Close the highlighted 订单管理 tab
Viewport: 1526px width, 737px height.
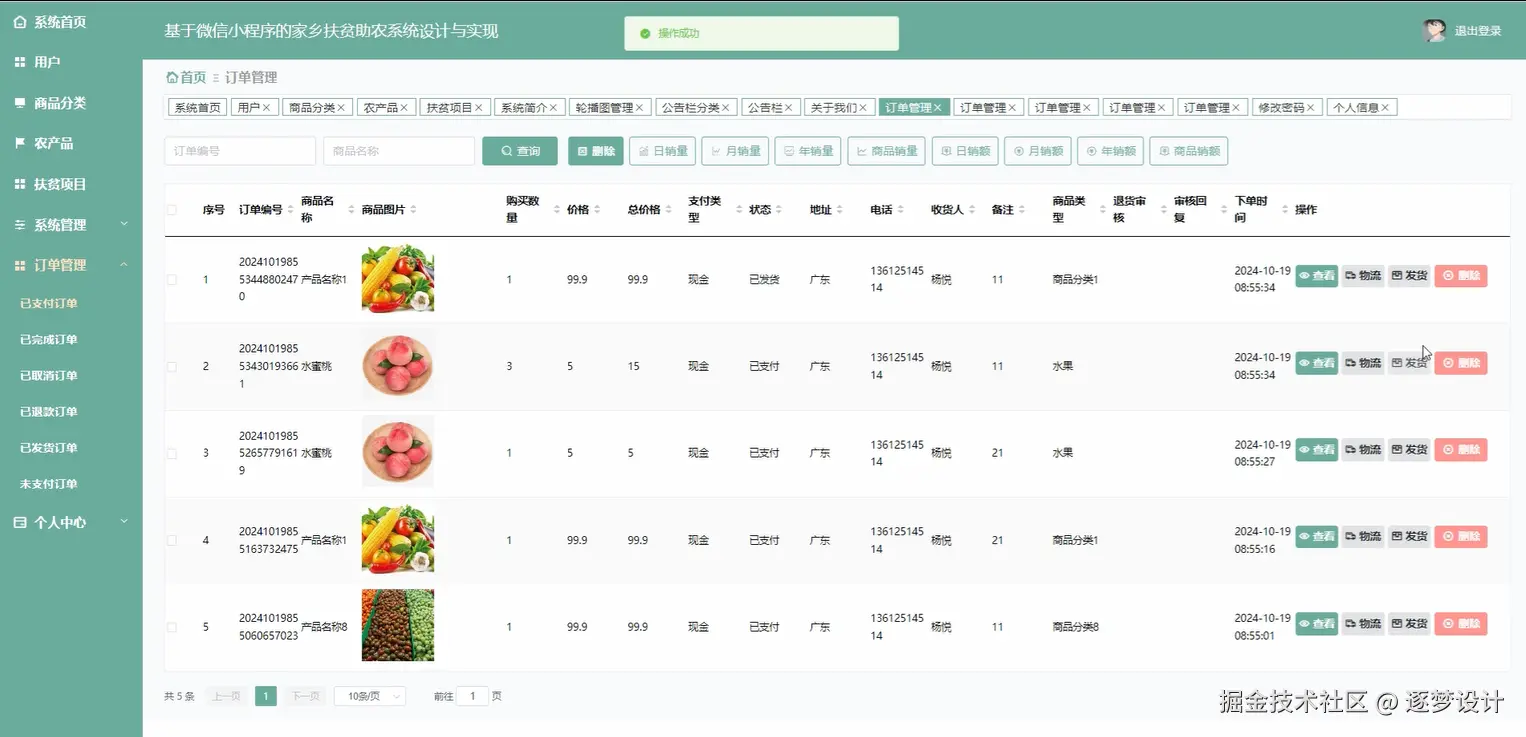[938, 107]
